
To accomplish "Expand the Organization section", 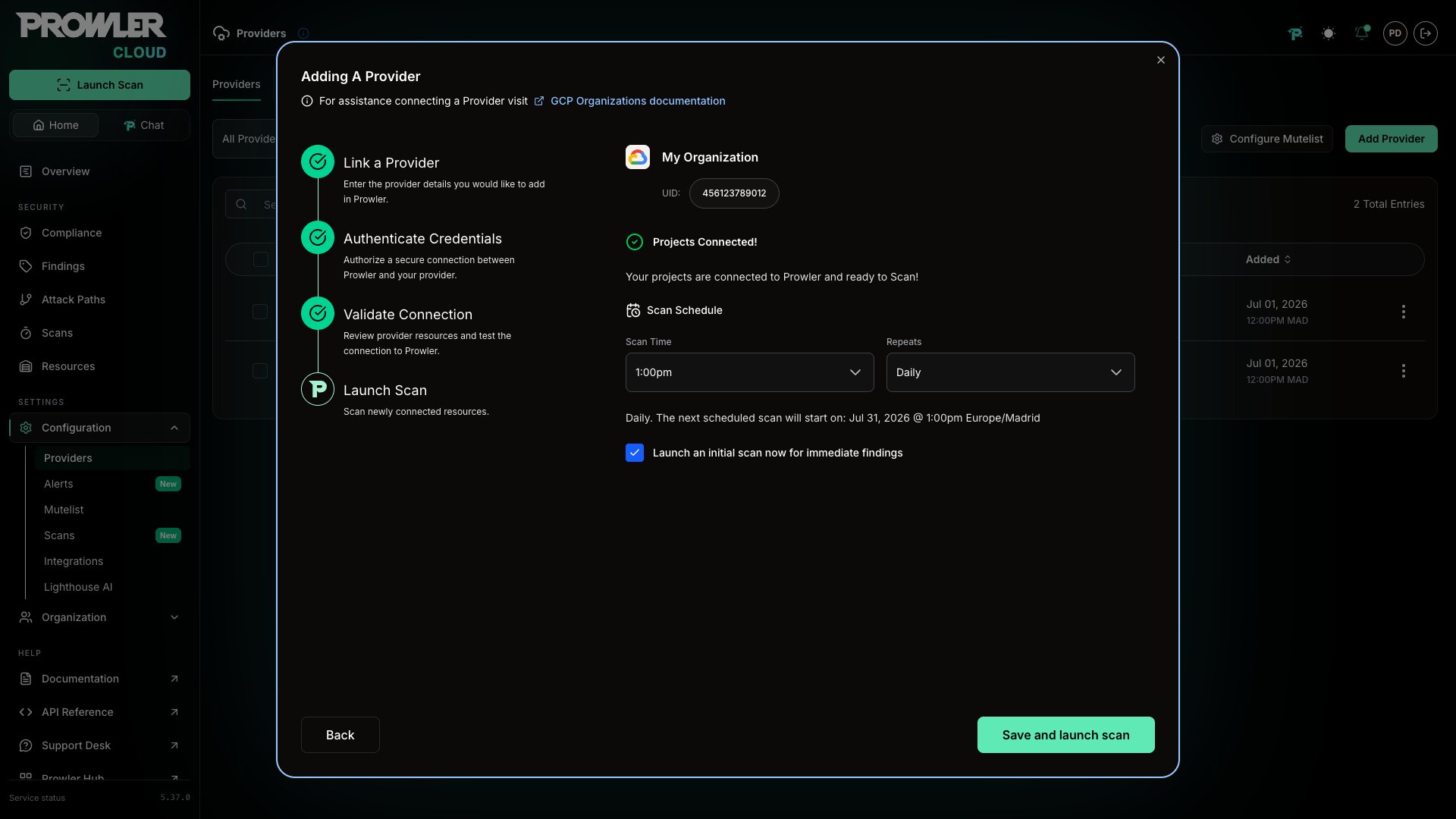I will click(99, 617).
